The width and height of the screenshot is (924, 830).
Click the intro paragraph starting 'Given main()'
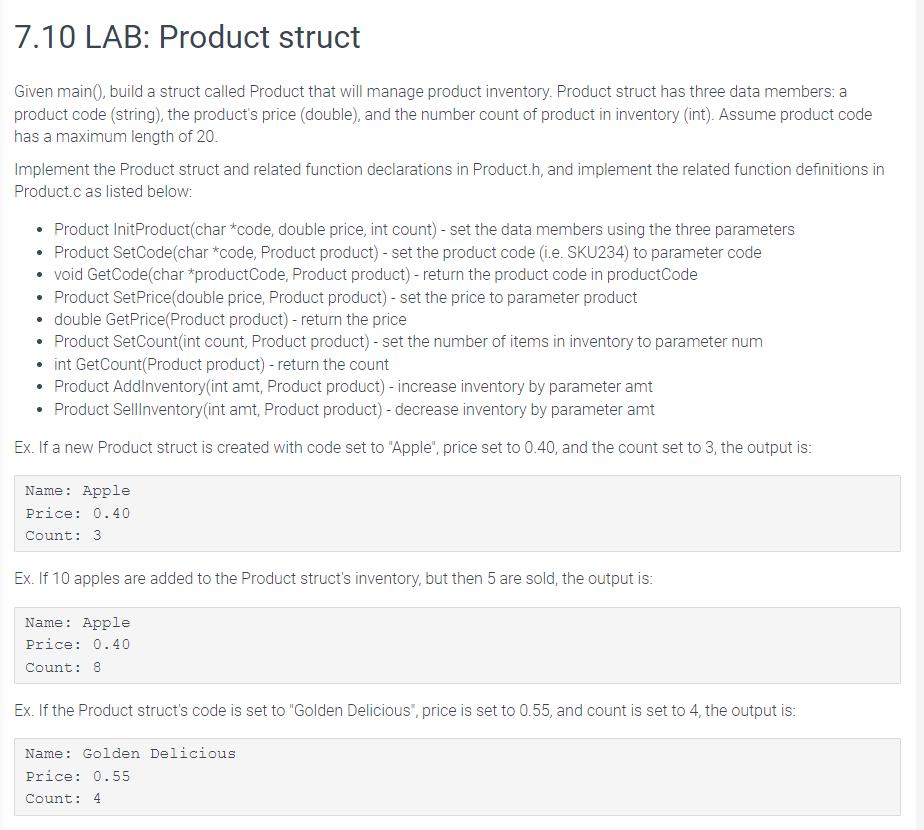443,114
